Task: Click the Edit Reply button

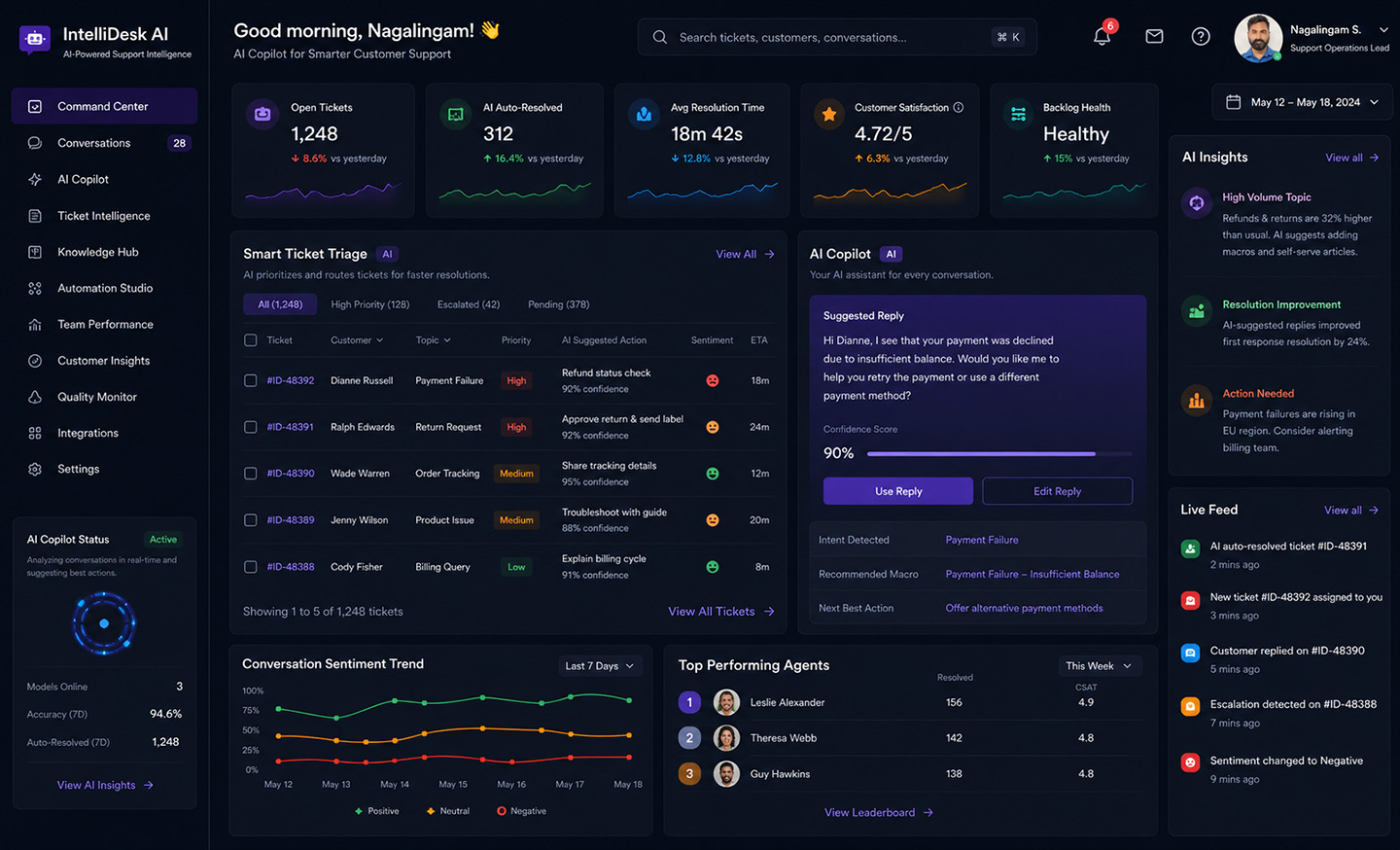Action: tap(1058, 491)
